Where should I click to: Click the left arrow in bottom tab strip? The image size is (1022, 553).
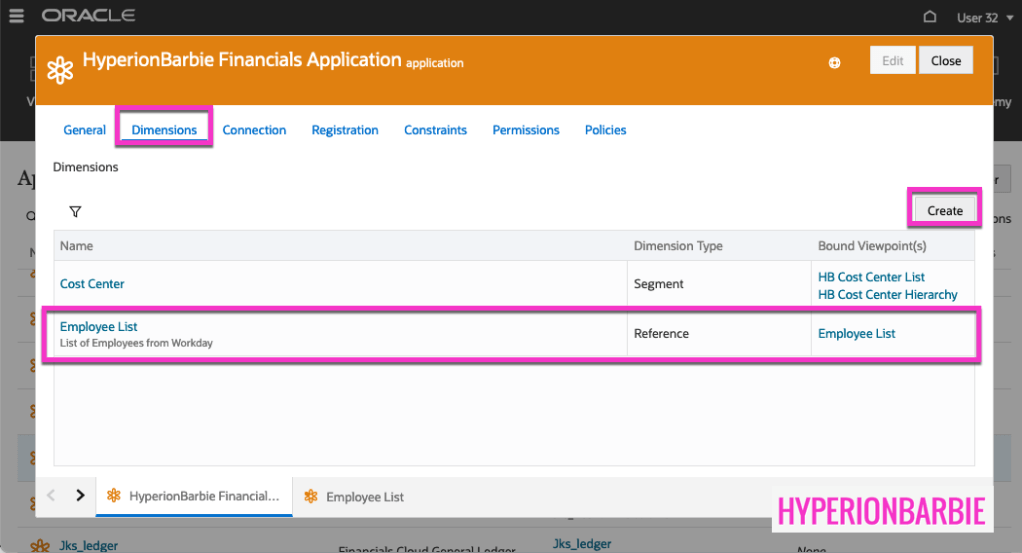pyautogui.click(x=52, y=495)
